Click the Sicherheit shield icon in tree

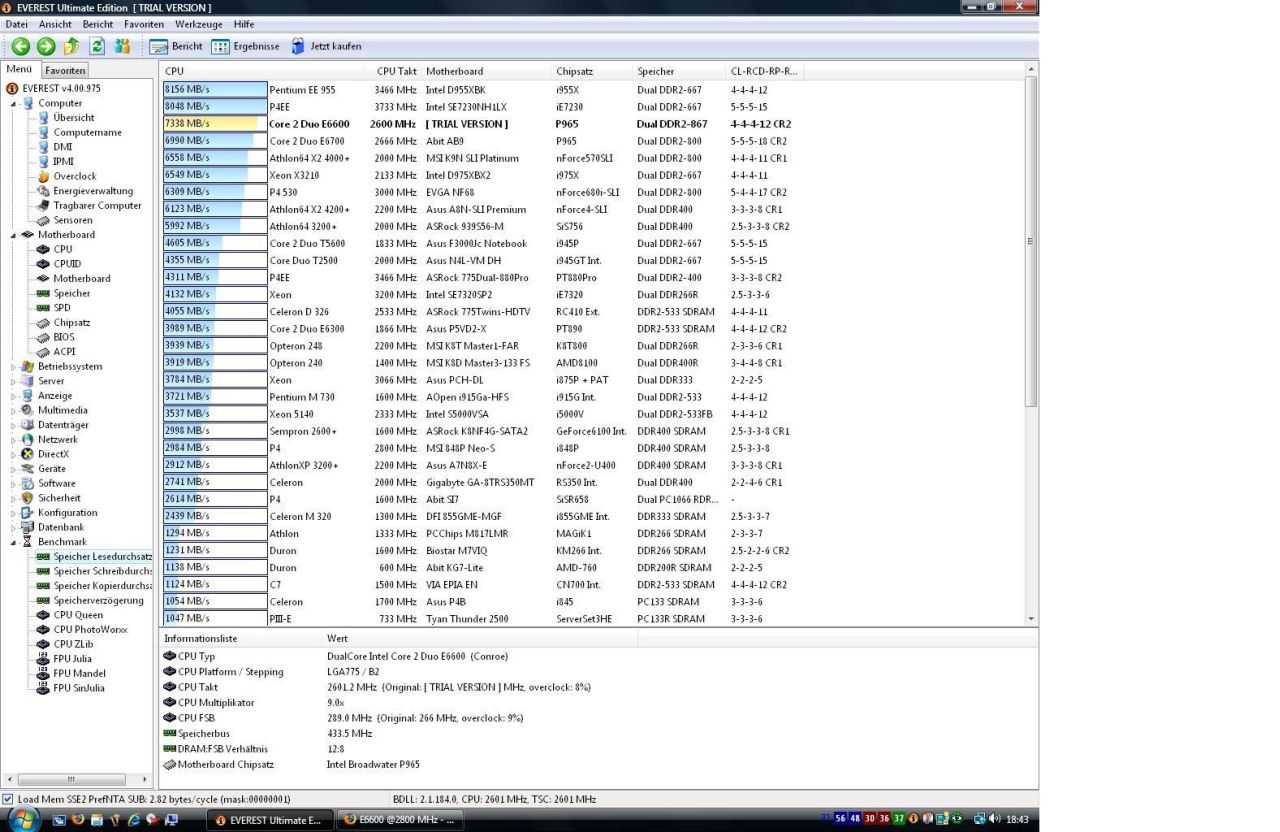pyautogui.click(x=28, y=498)
